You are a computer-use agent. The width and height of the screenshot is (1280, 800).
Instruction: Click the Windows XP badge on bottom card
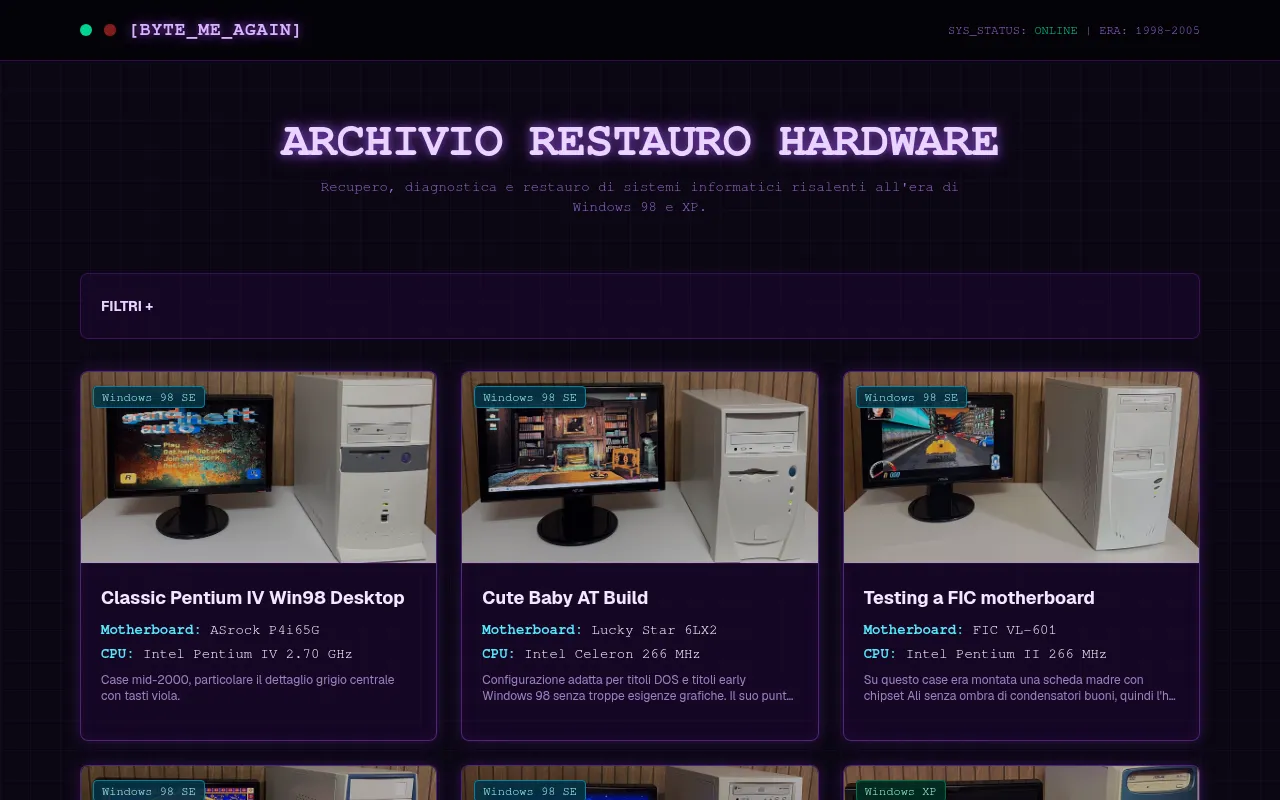click(900, 791)
